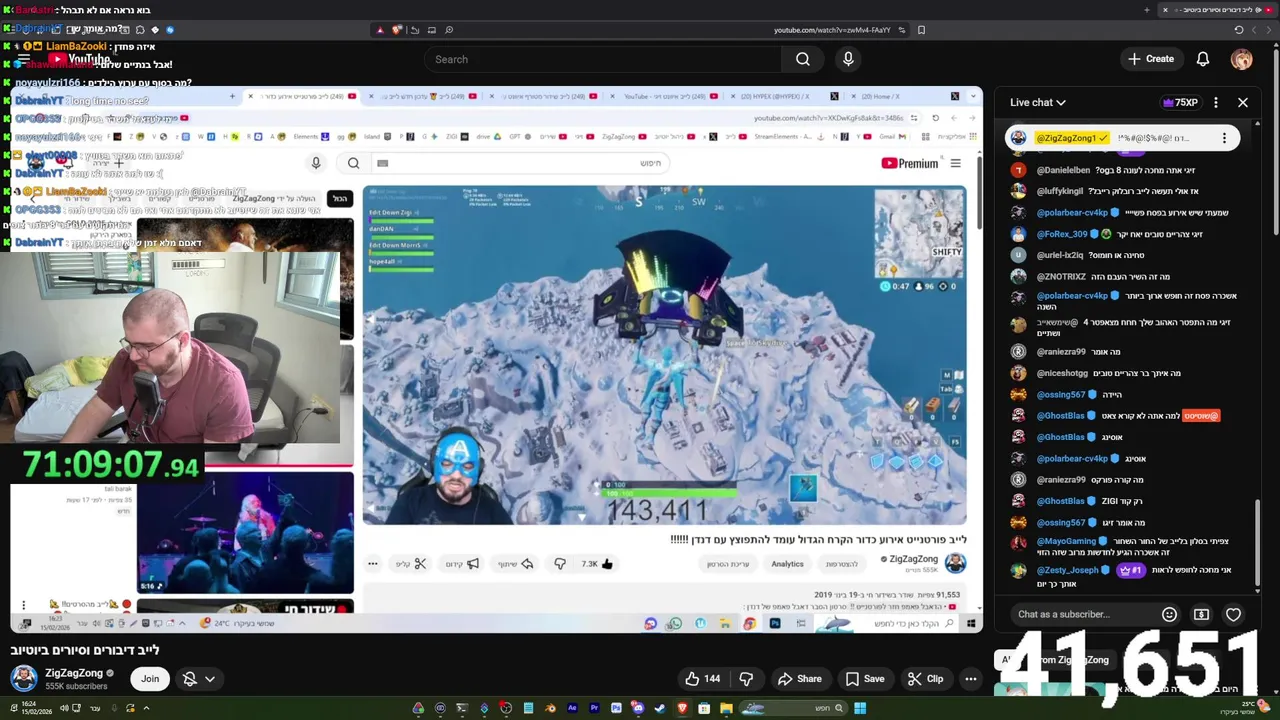The image size is (1280, 720).
Task: Like inner video with 7.3K likes
Action: (x=596, y=564)
